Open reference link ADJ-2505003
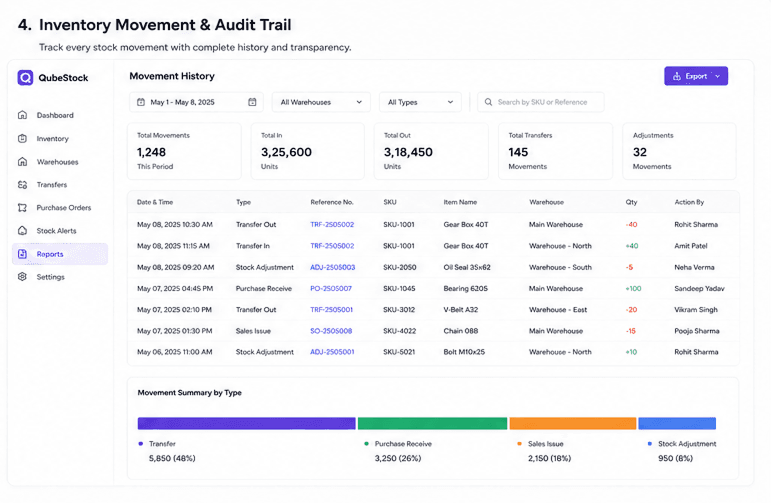This screenshot has width=771, height=503. pyautogui.click(x=332, y=267)
